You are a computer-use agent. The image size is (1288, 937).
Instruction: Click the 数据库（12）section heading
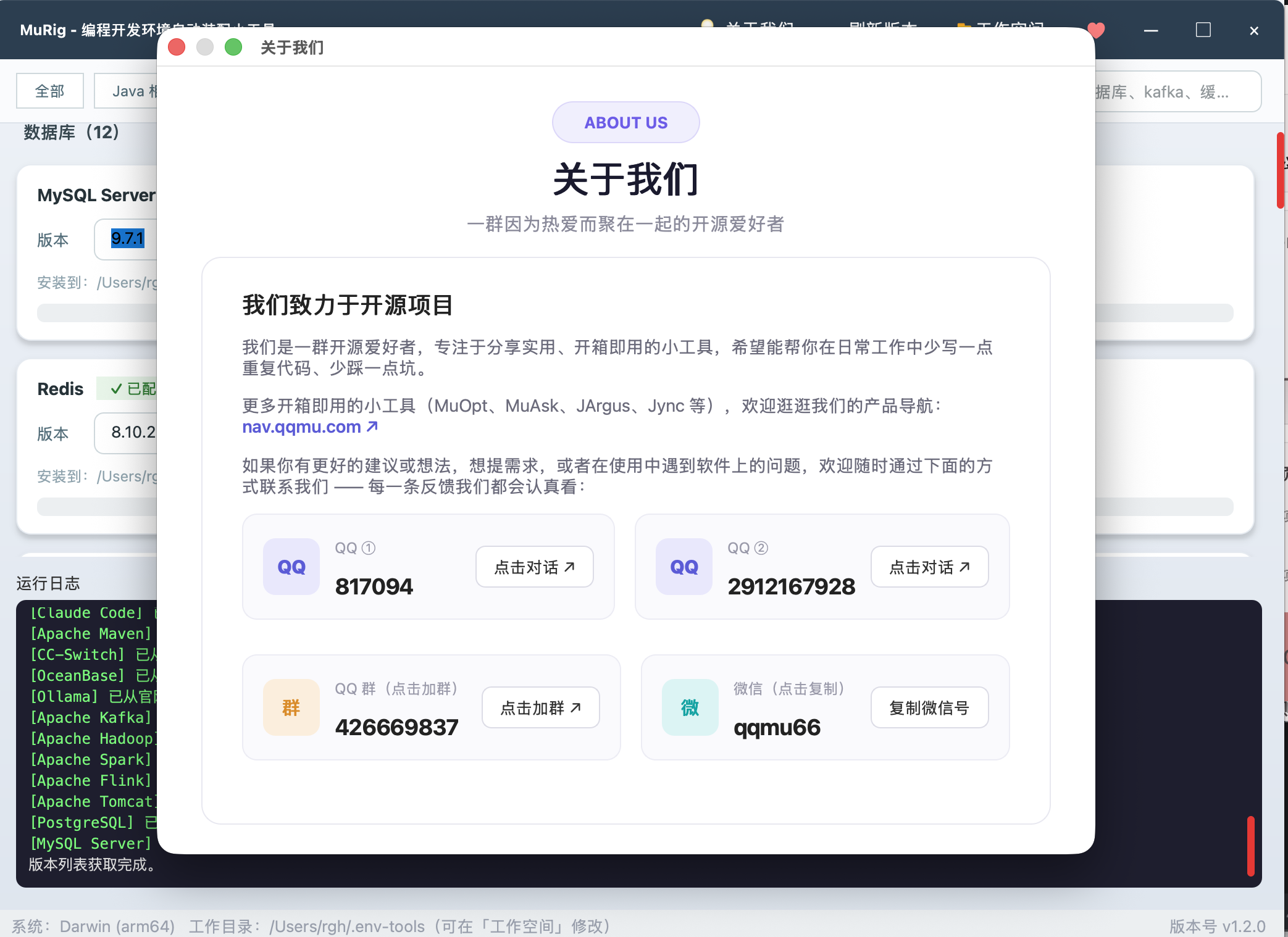click(x=72, y=132)
